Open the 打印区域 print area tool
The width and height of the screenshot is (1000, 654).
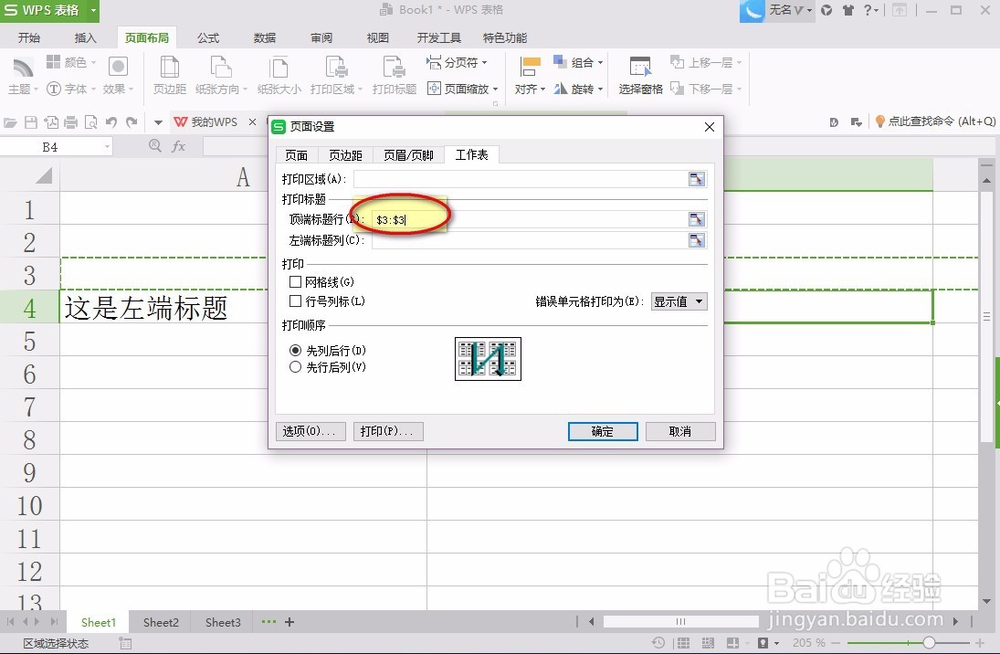[x=336, y=75]
